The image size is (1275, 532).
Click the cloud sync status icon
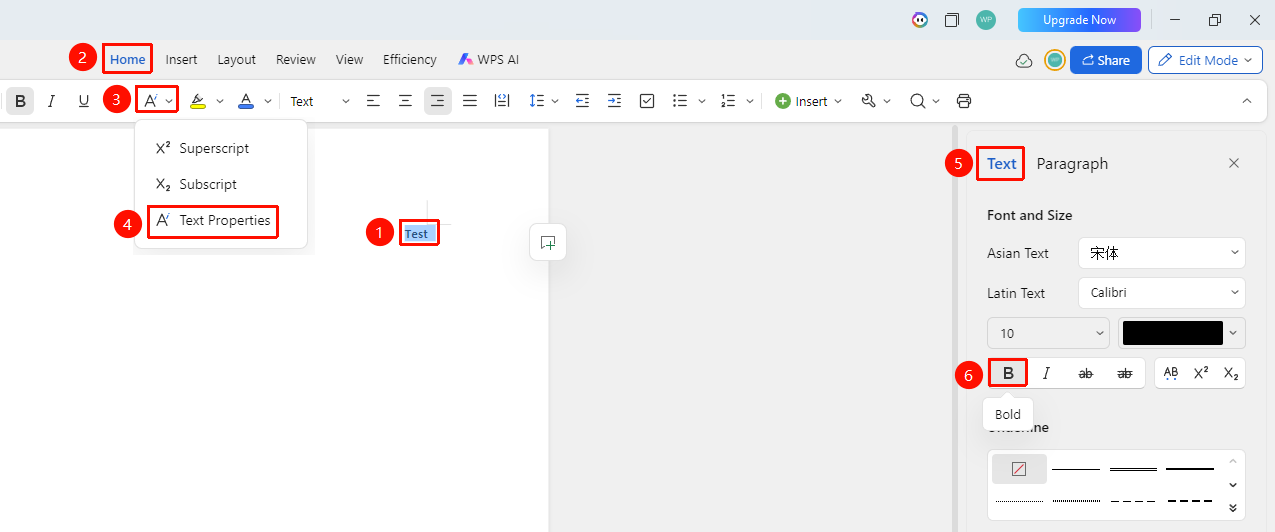point(1024,60)
